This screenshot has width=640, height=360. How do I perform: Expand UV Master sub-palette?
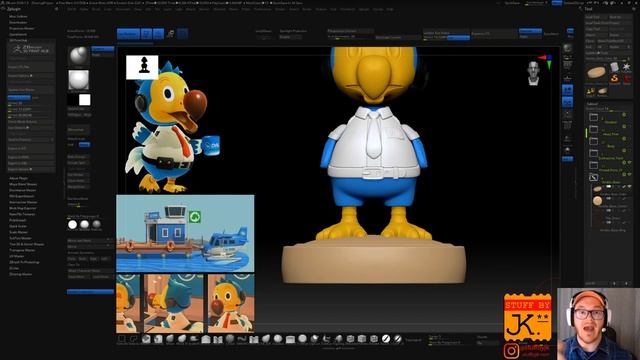(x=17, y=256)
